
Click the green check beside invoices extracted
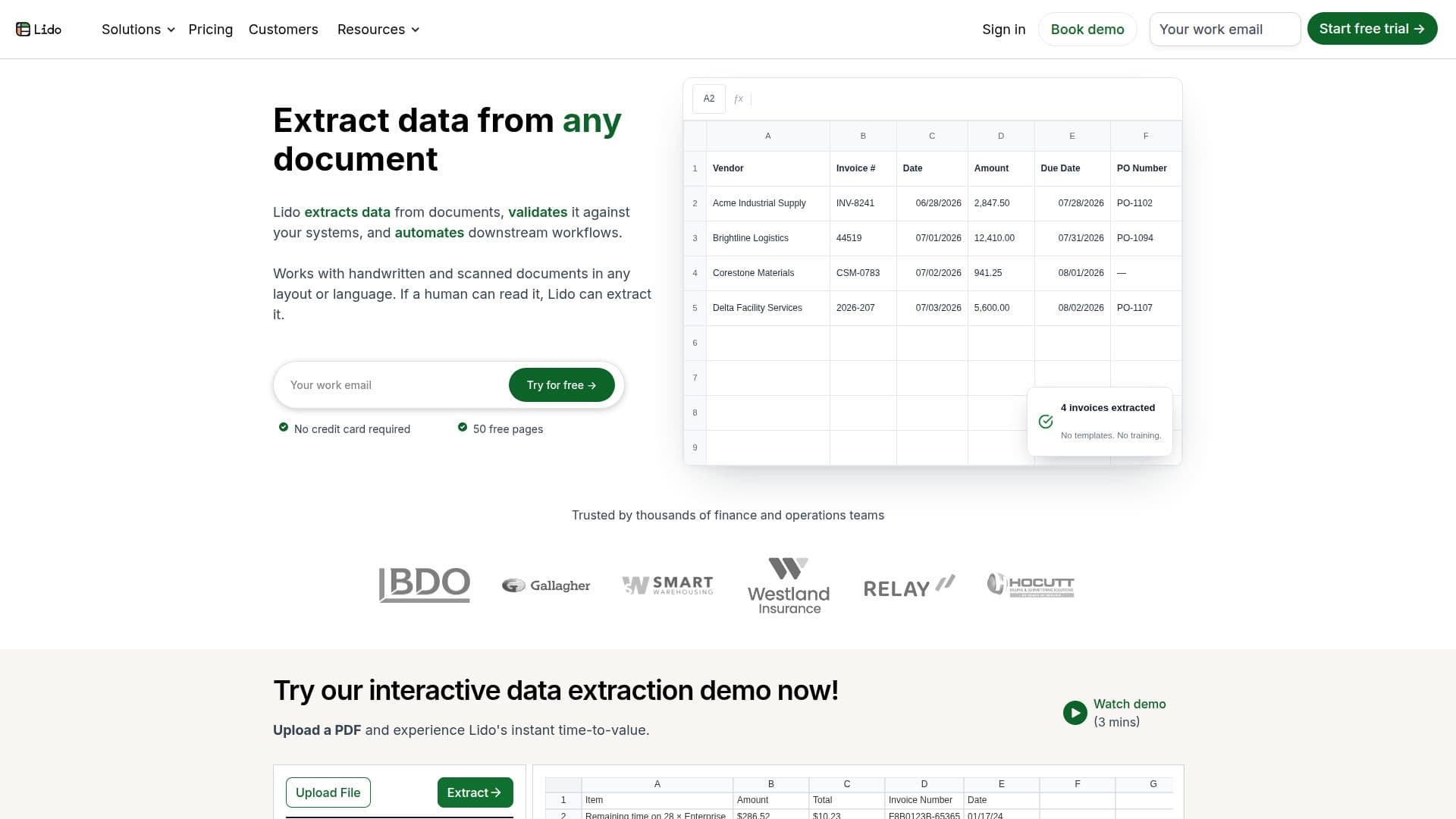click(x=1046, y=422)
